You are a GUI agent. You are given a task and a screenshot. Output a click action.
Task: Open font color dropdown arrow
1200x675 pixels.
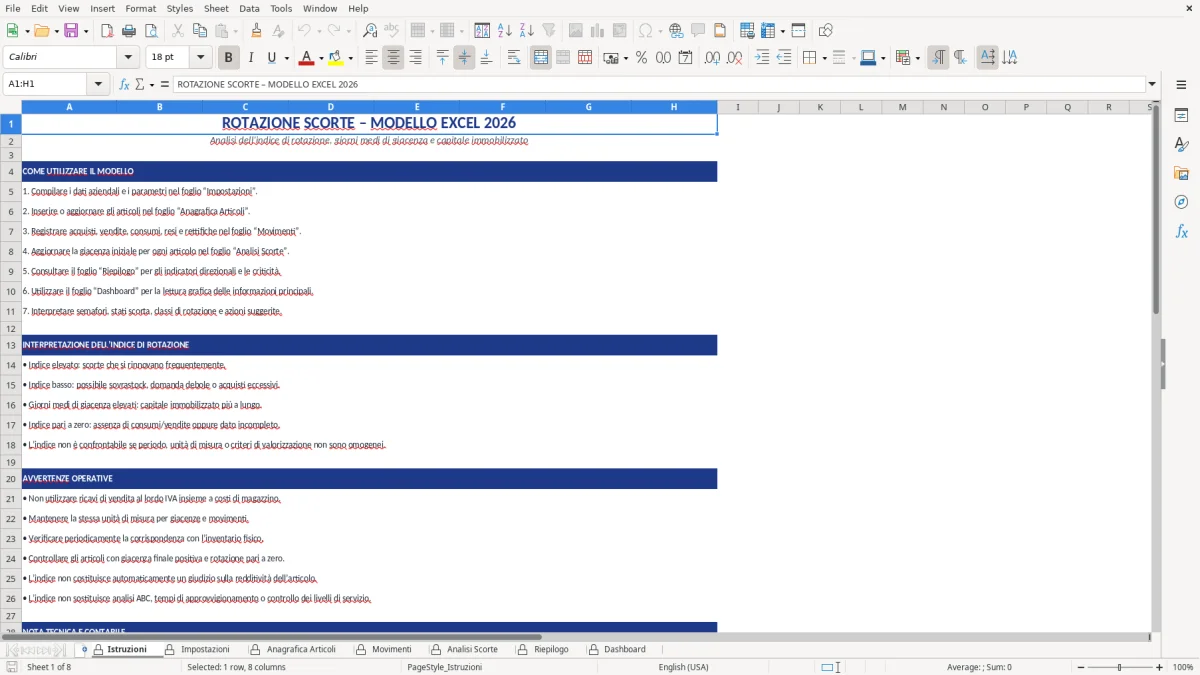pyautogui.click(x=321, y=58)
